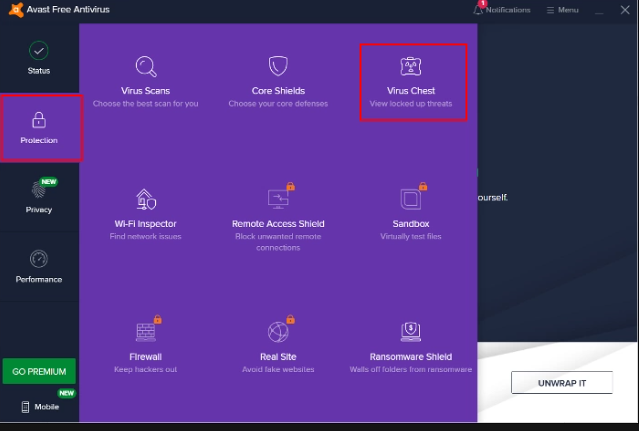The width and height of the screenshot is (639, 431).
Task: Click the Remote Access Shield title
Action: (278, 224)
